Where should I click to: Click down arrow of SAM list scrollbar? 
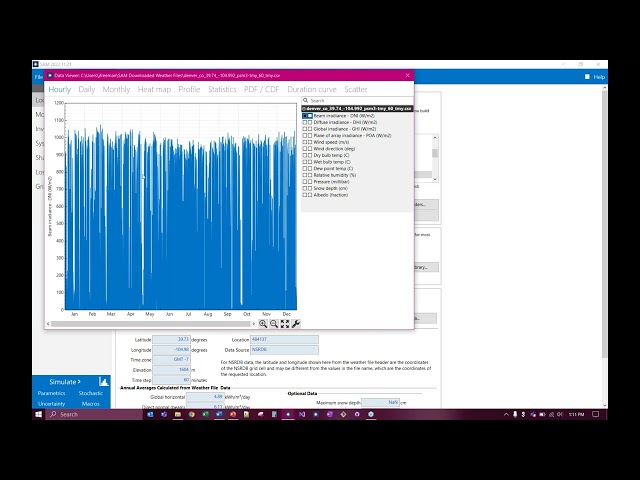tap(435, 179)
